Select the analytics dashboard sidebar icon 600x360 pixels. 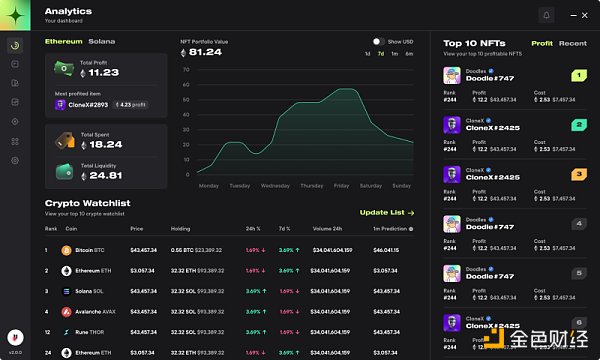15,46
